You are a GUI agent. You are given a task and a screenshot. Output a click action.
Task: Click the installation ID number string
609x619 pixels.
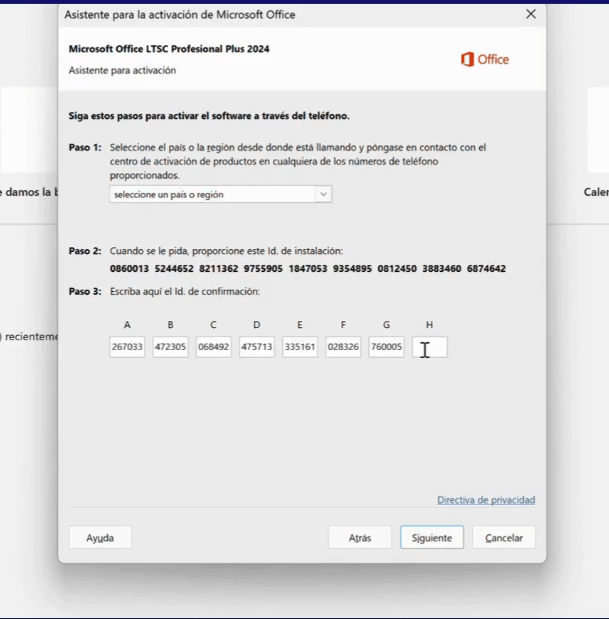[x=308, y=269]
